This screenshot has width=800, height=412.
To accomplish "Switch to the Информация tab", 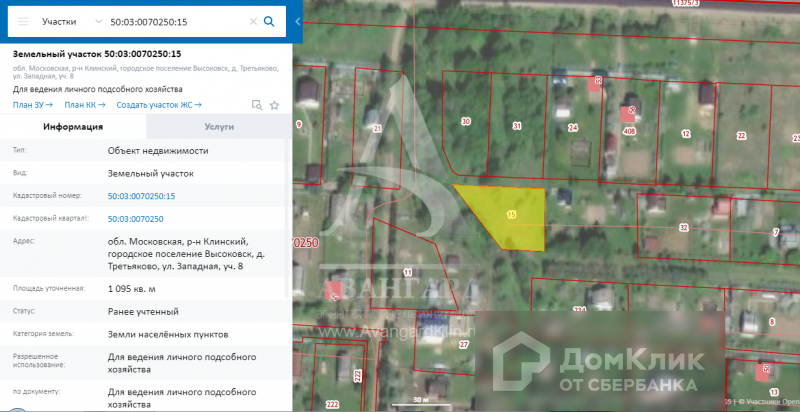I will (73, 127).
